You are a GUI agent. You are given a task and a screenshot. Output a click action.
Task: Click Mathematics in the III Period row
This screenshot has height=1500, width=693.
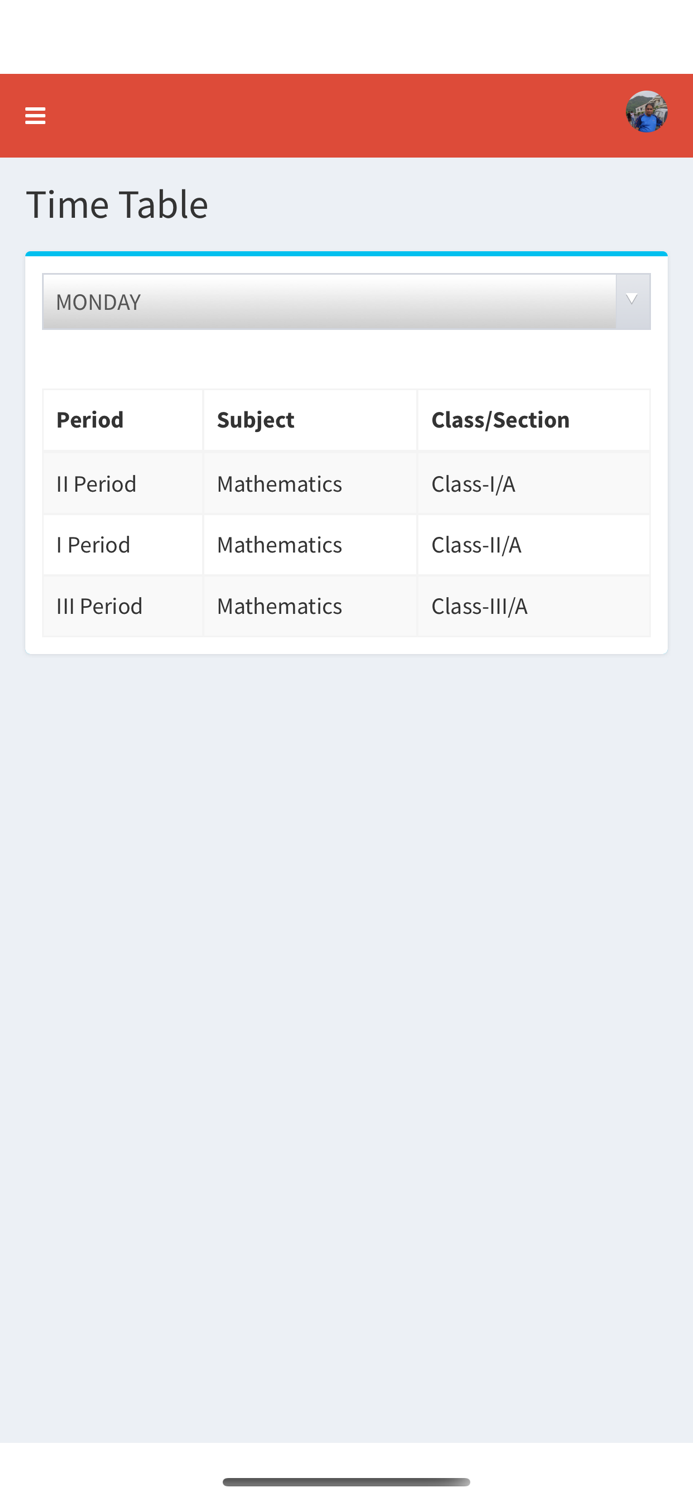[279, 606]
